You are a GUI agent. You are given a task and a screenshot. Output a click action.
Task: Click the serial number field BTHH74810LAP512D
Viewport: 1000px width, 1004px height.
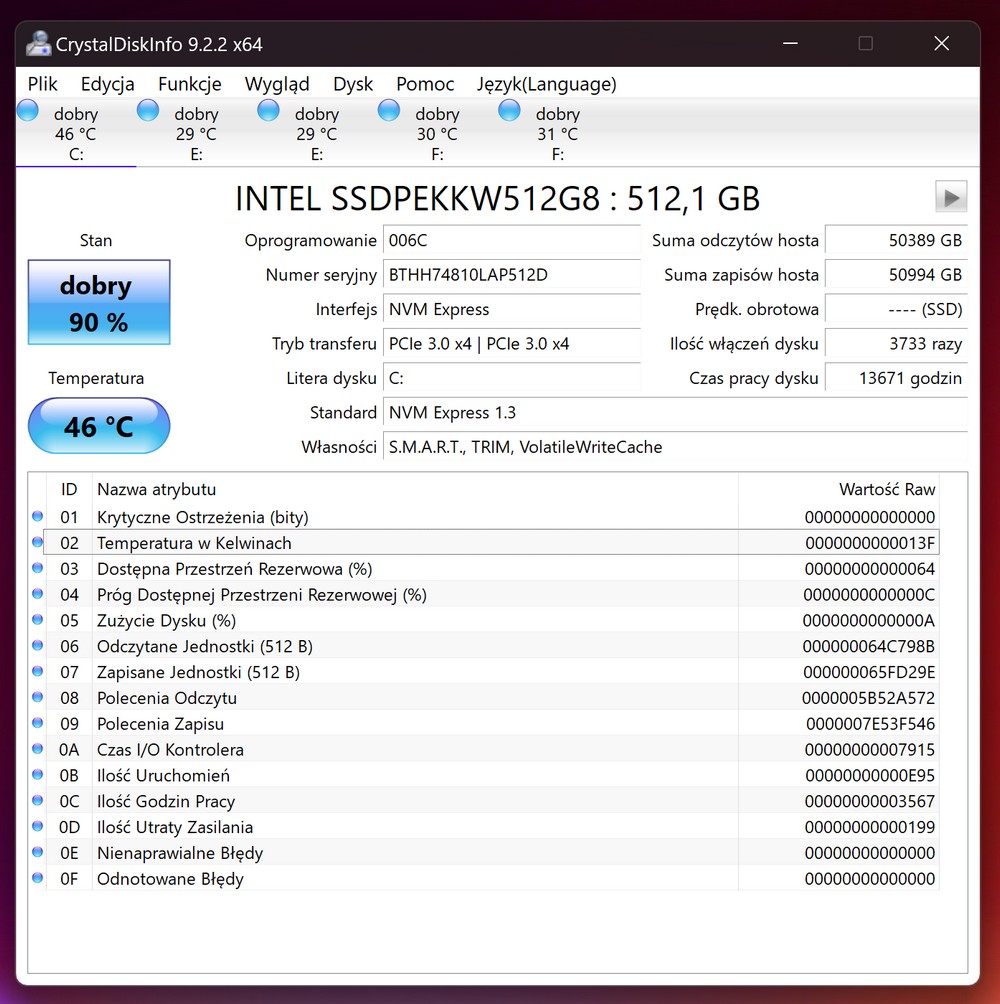(x=512, y=275)
